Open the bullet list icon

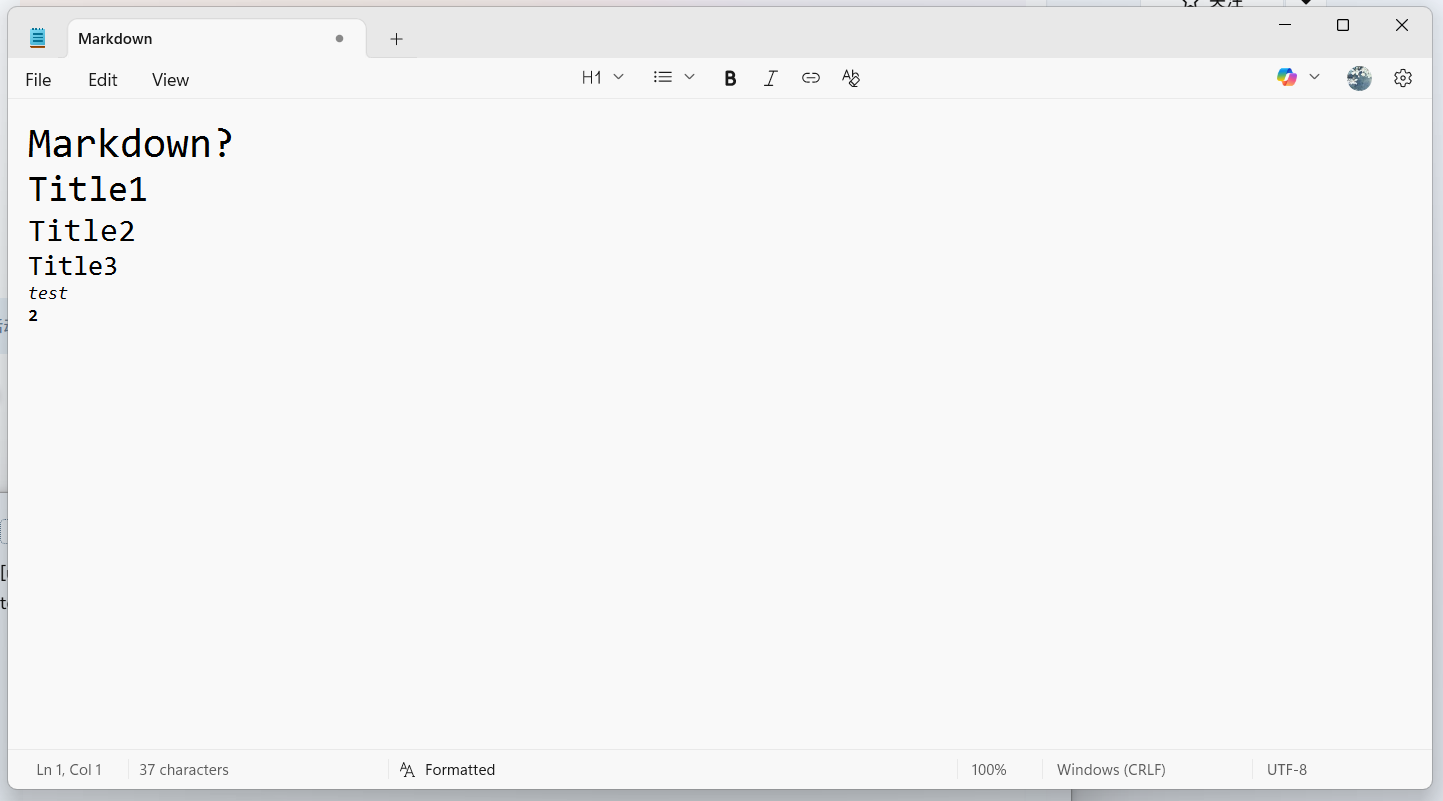pos(662,78)
